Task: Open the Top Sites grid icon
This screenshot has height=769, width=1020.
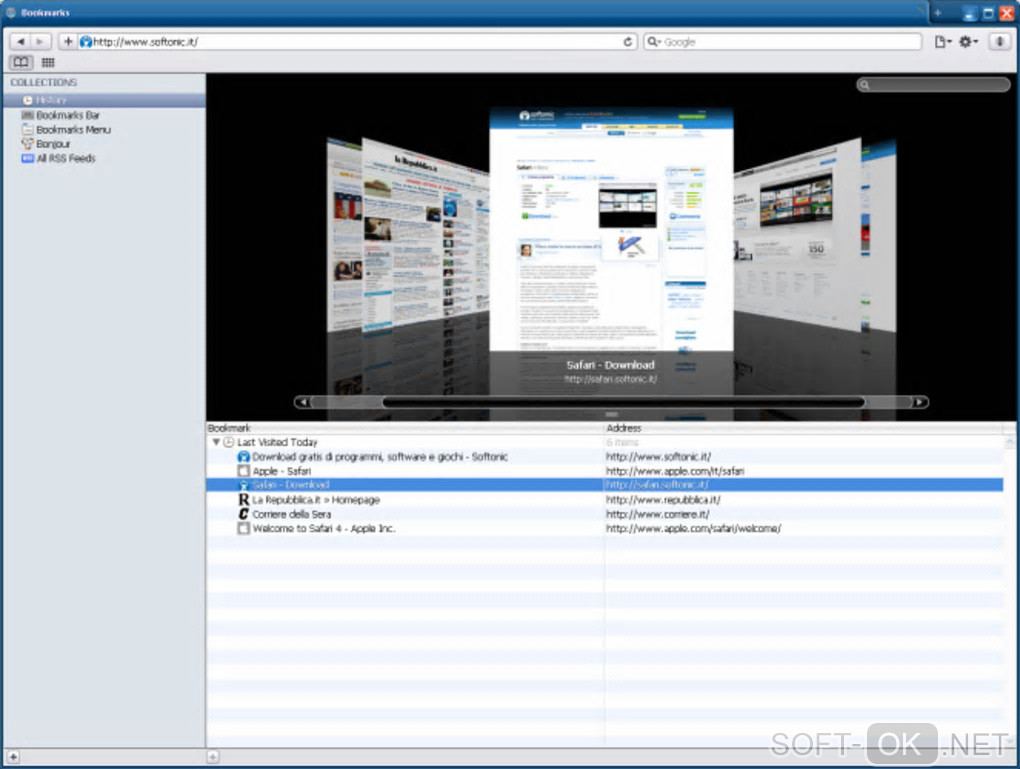Action: coord(47,62)
